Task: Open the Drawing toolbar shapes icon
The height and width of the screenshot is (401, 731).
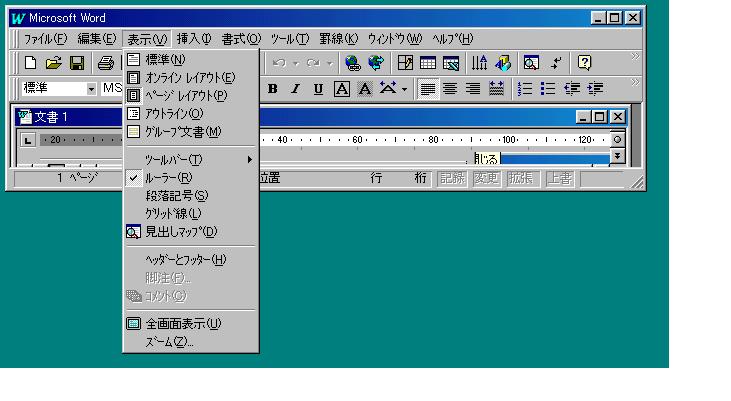Action: [x=503, y=62]
